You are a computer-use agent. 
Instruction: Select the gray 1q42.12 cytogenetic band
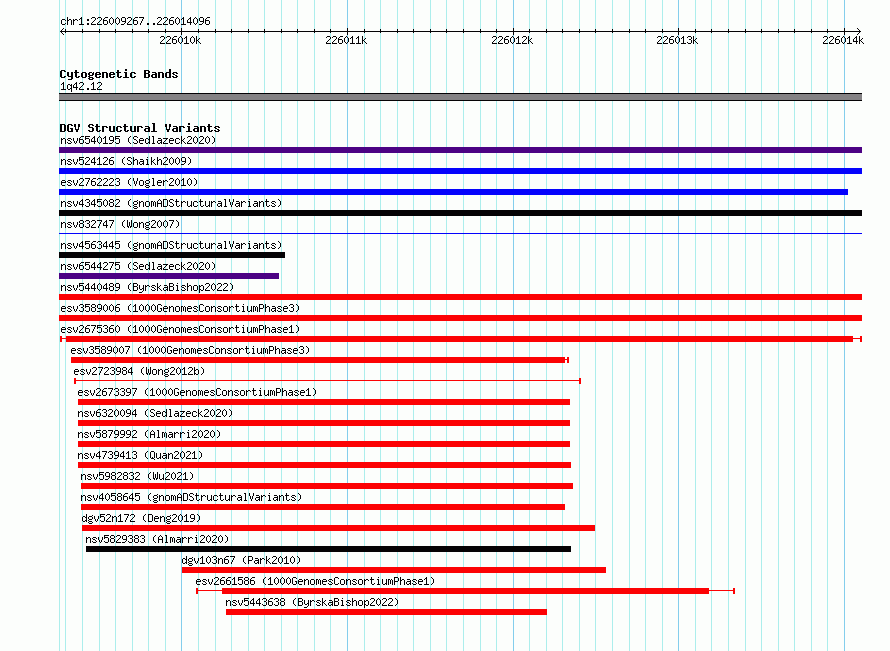[460, 97]
